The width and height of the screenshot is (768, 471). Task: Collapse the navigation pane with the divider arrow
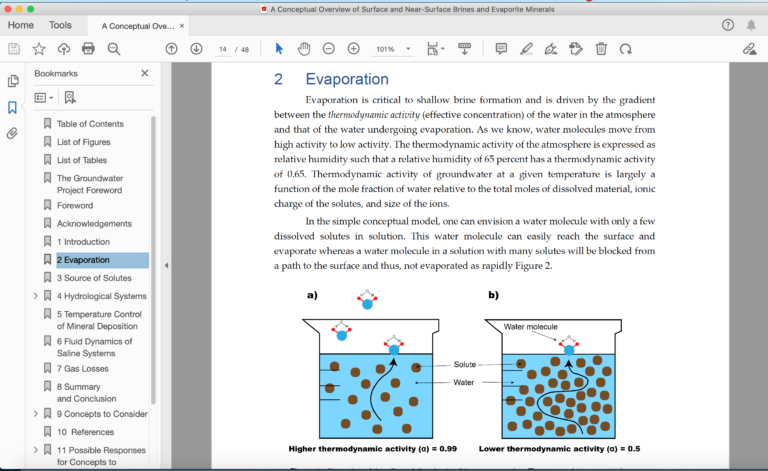[165, 265]
